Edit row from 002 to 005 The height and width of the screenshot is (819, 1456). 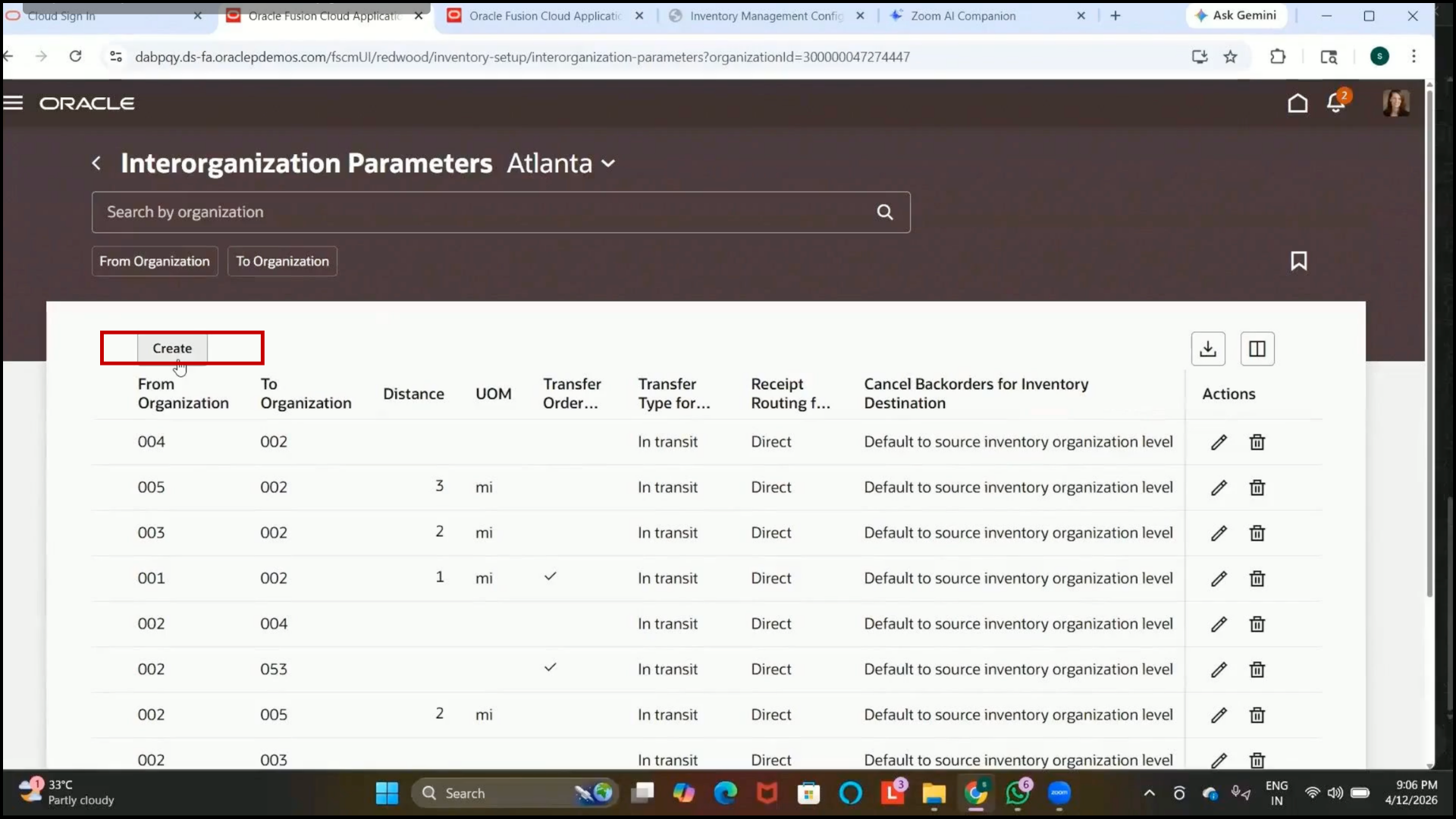point(1219,715)
